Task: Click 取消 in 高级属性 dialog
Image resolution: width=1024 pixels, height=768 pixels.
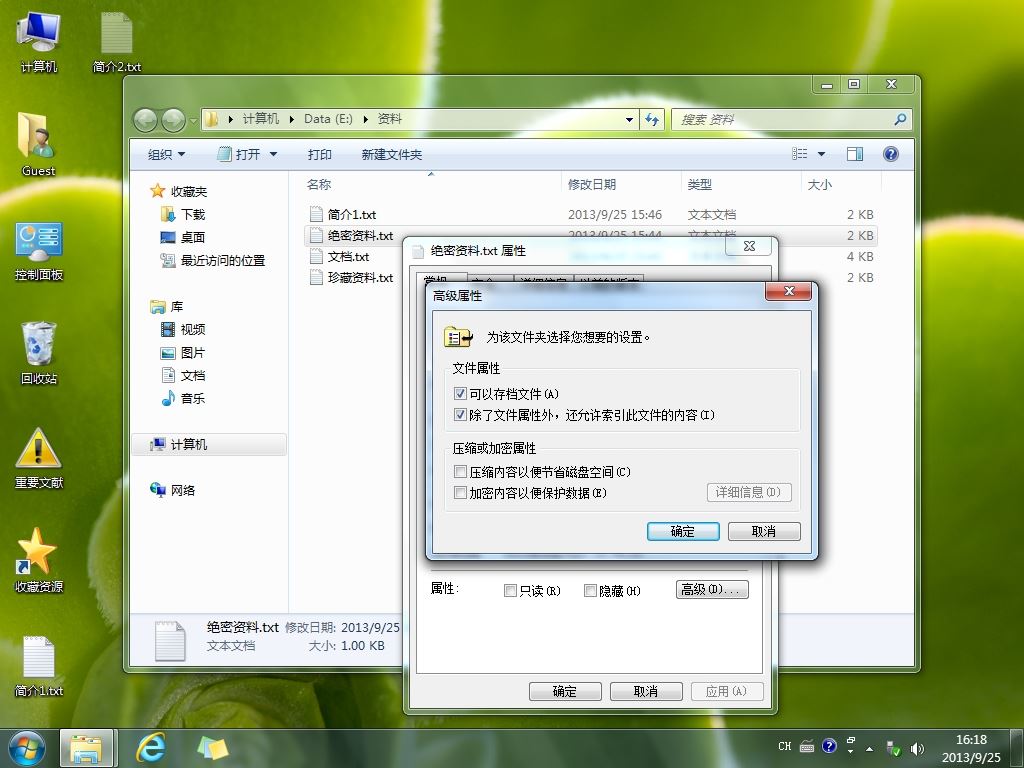Action: click(763, 532)
